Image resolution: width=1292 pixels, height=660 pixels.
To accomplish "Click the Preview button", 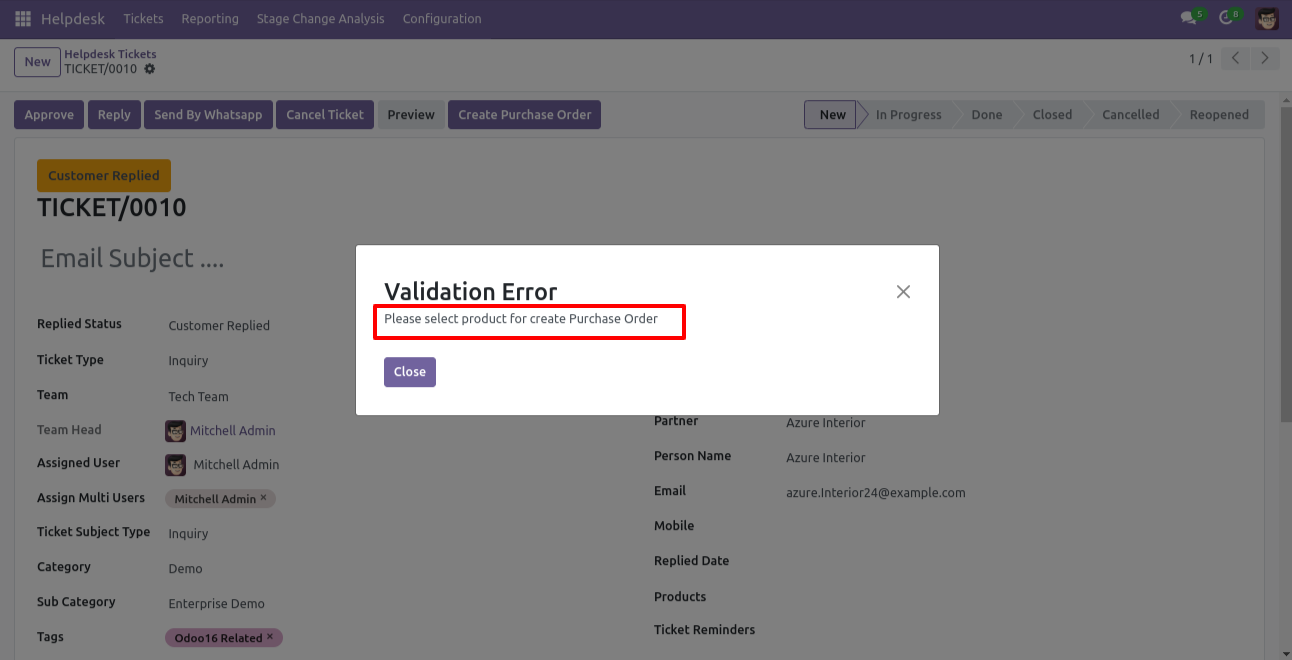I will pos(411,115).
